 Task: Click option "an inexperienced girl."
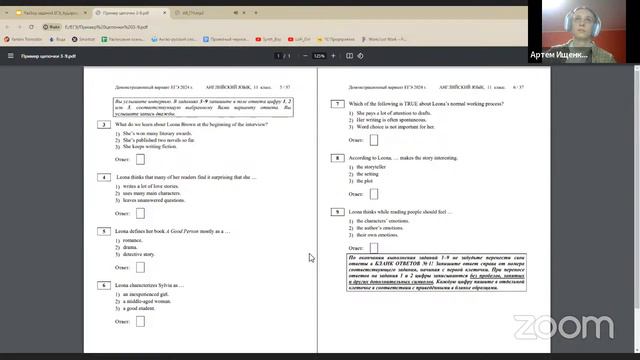[x=146, y=294]
